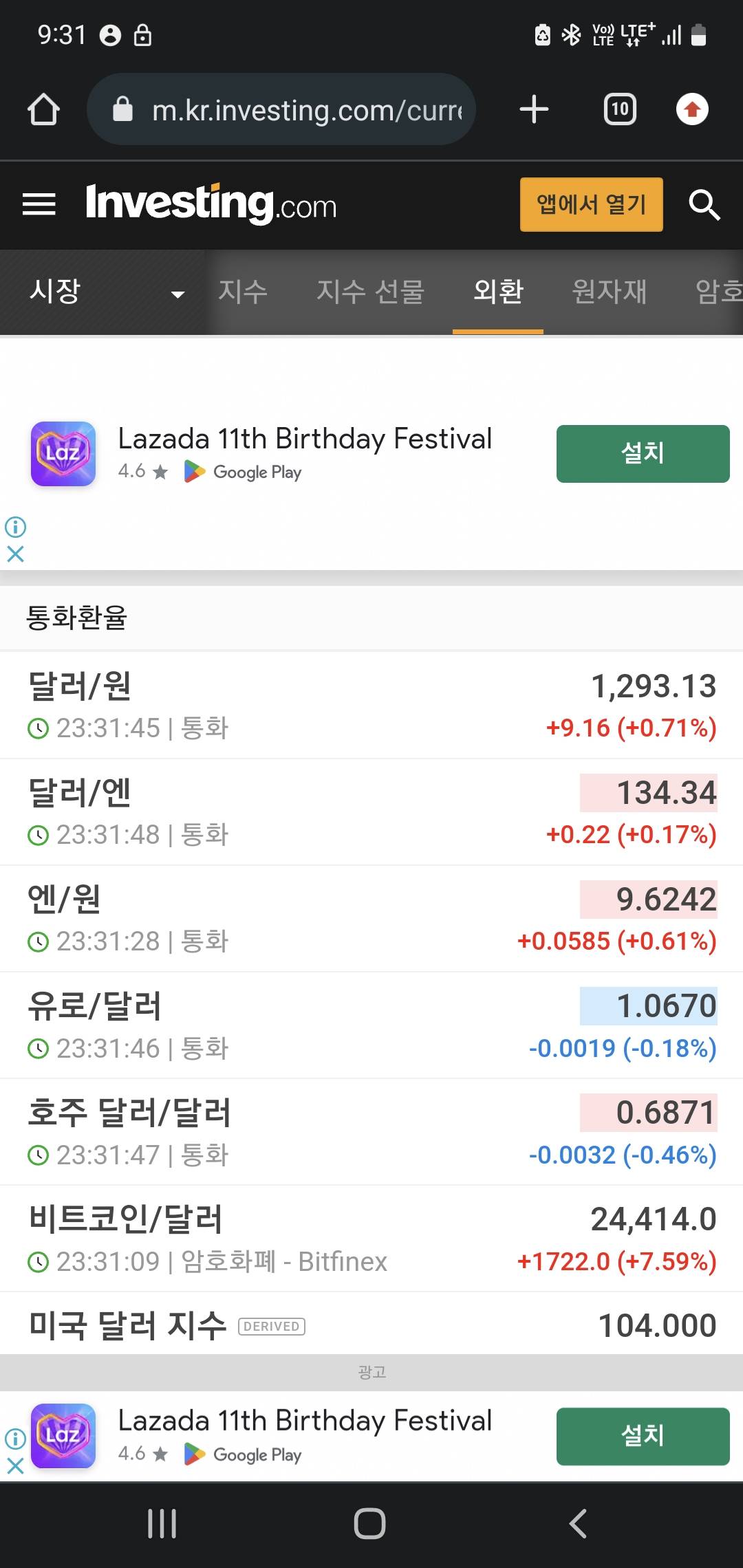The image size is (743, 1568).
Task: Open the Investing.com hamburger menu
Action: pyautogui.click(x=39, y=204)
